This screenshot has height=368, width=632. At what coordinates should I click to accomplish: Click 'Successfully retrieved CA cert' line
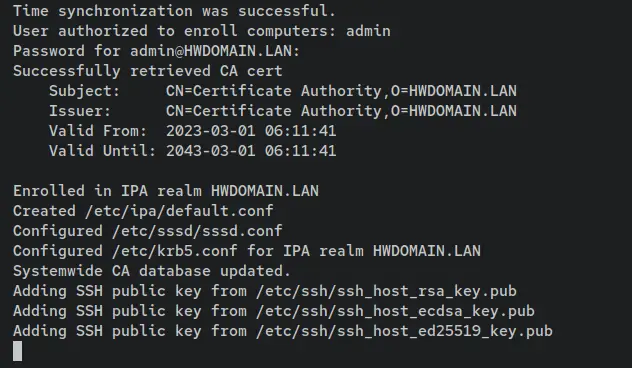tap(148, 71)
